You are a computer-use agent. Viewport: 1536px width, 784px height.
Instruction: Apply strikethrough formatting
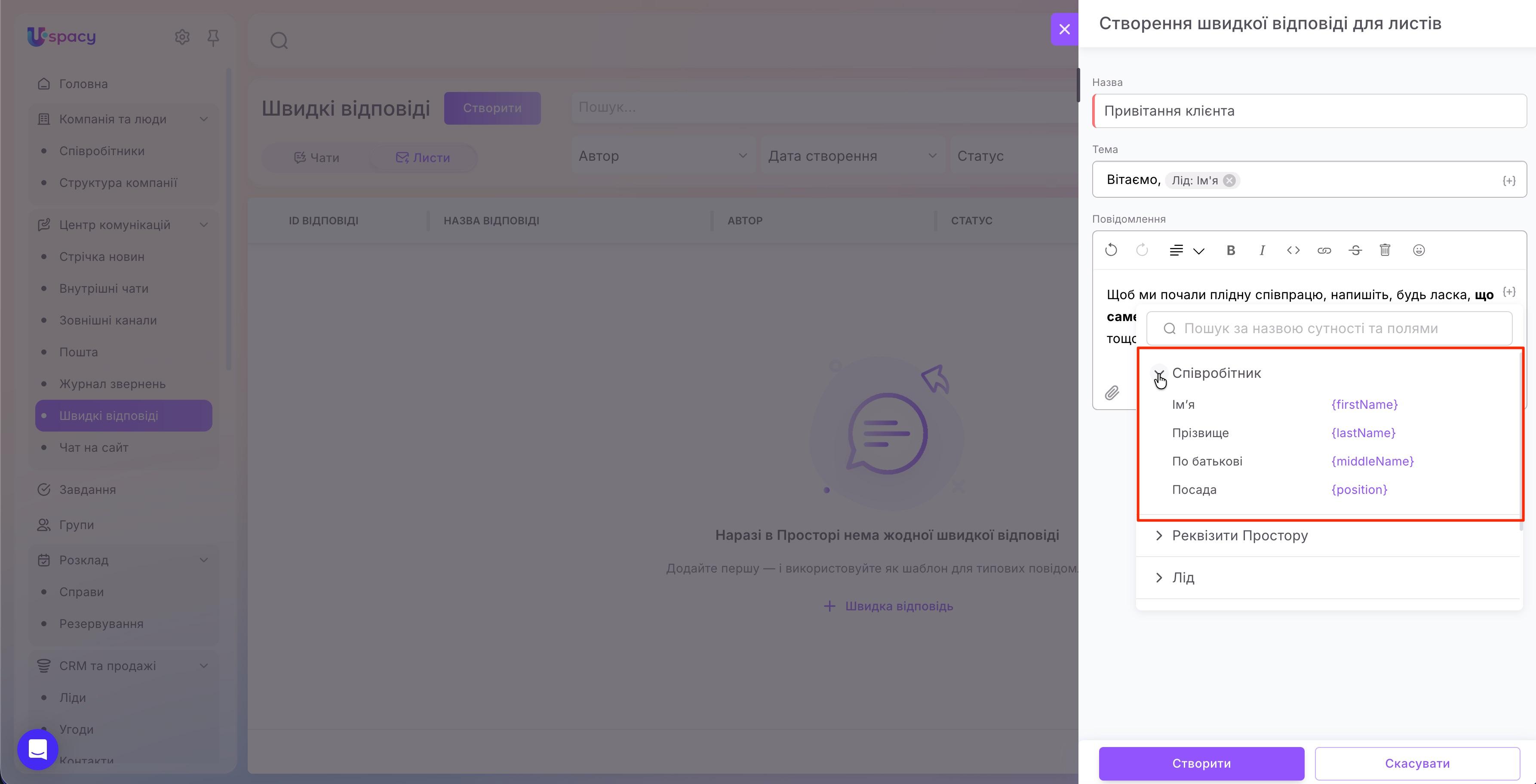tap(1355, 251)
